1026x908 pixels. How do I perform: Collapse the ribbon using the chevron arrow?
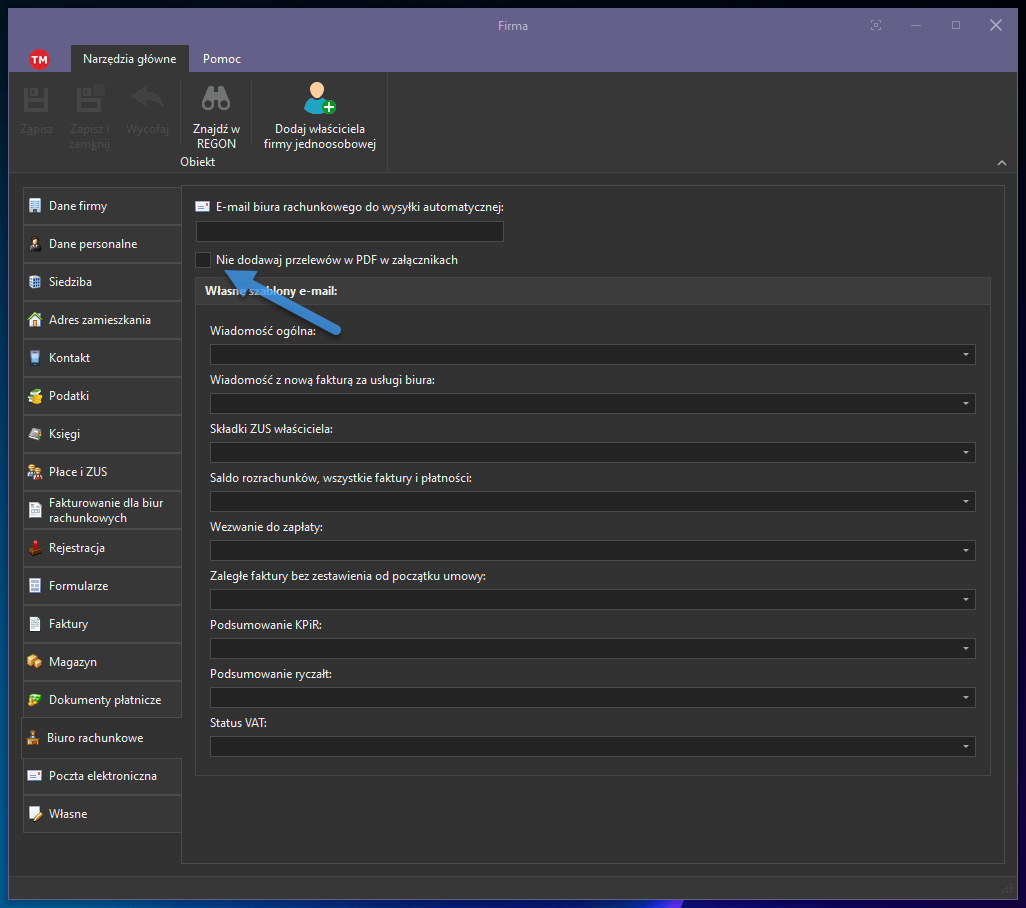pos(1002,163)
